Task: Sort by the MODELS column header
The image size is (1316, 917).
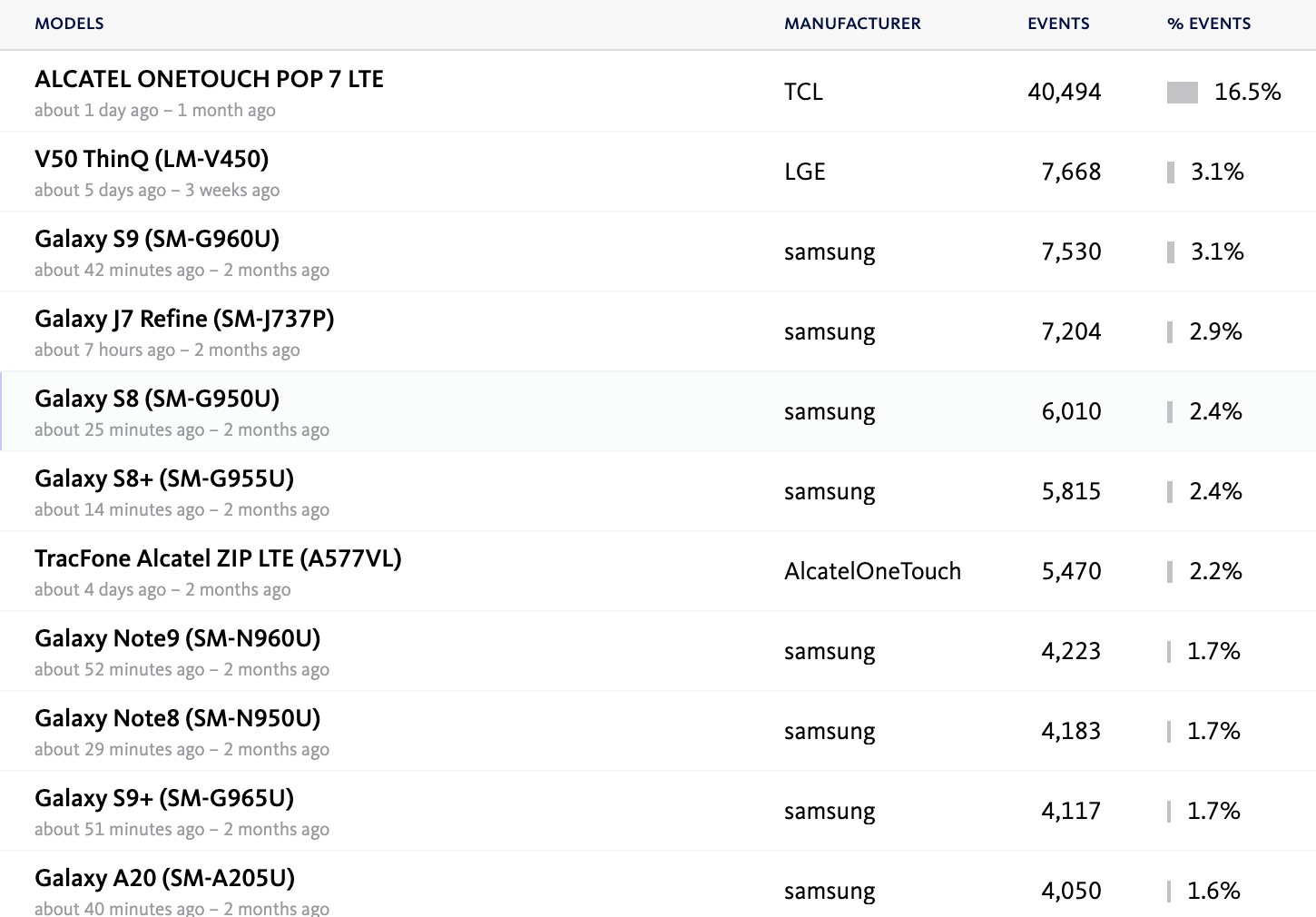Action: click(x=69, y=24)
